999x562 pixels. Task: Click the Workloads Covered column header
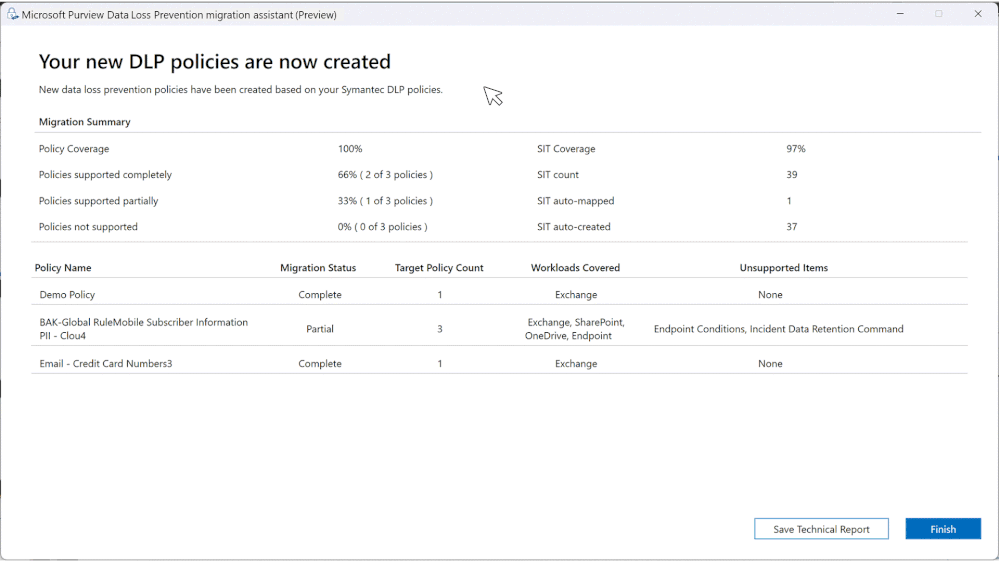pyautogui.click(x=575, y=268)
